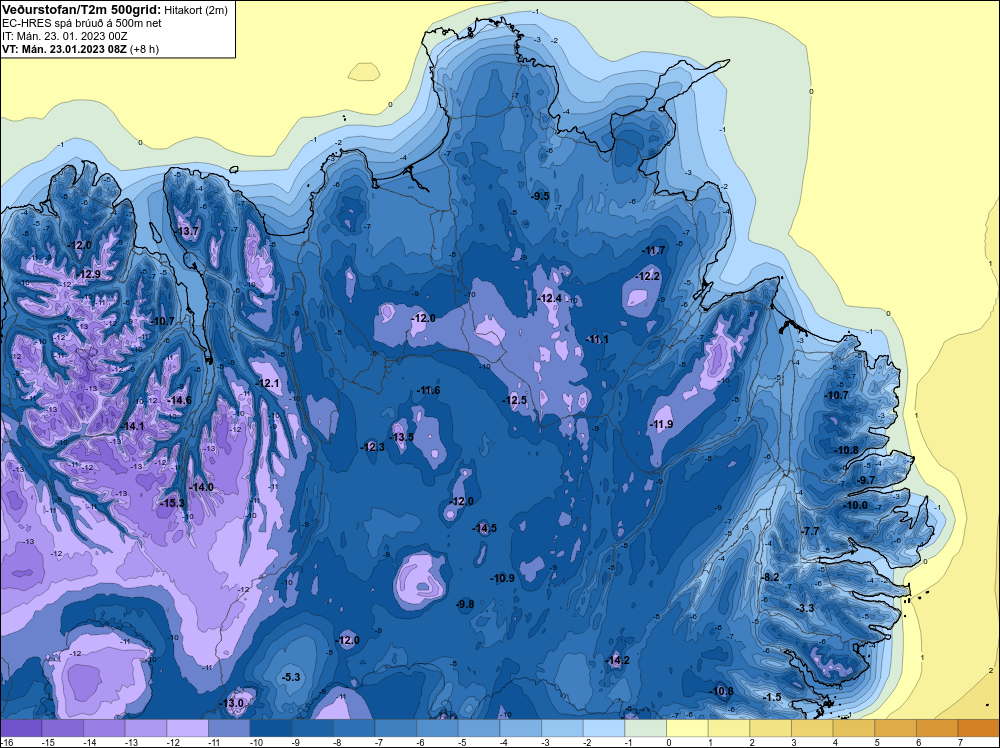Click the -11.7 temperature label

click(x=653, y=251)
